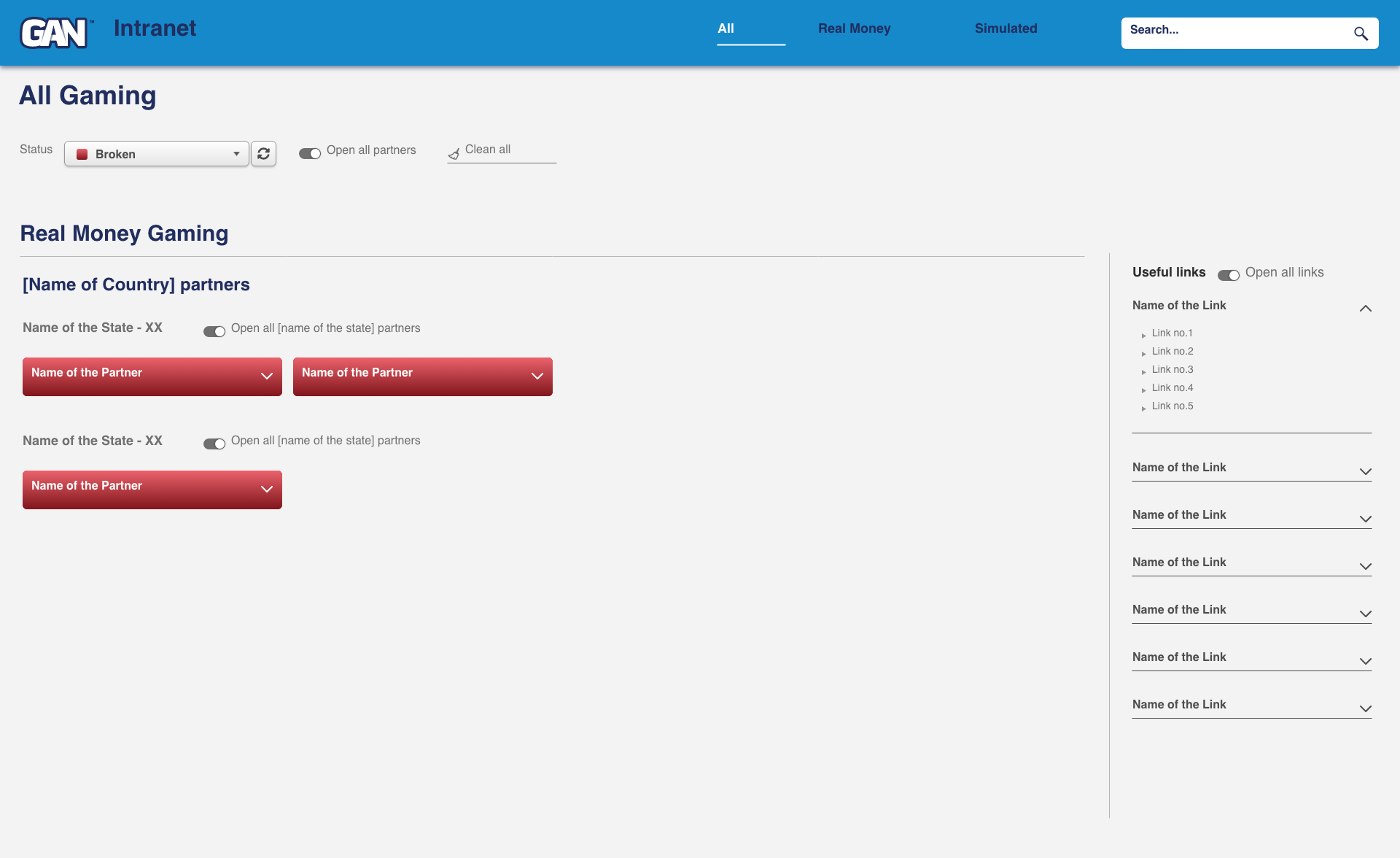Collapse the first Name of the Link section
1400x858 pixels.
1365,309
